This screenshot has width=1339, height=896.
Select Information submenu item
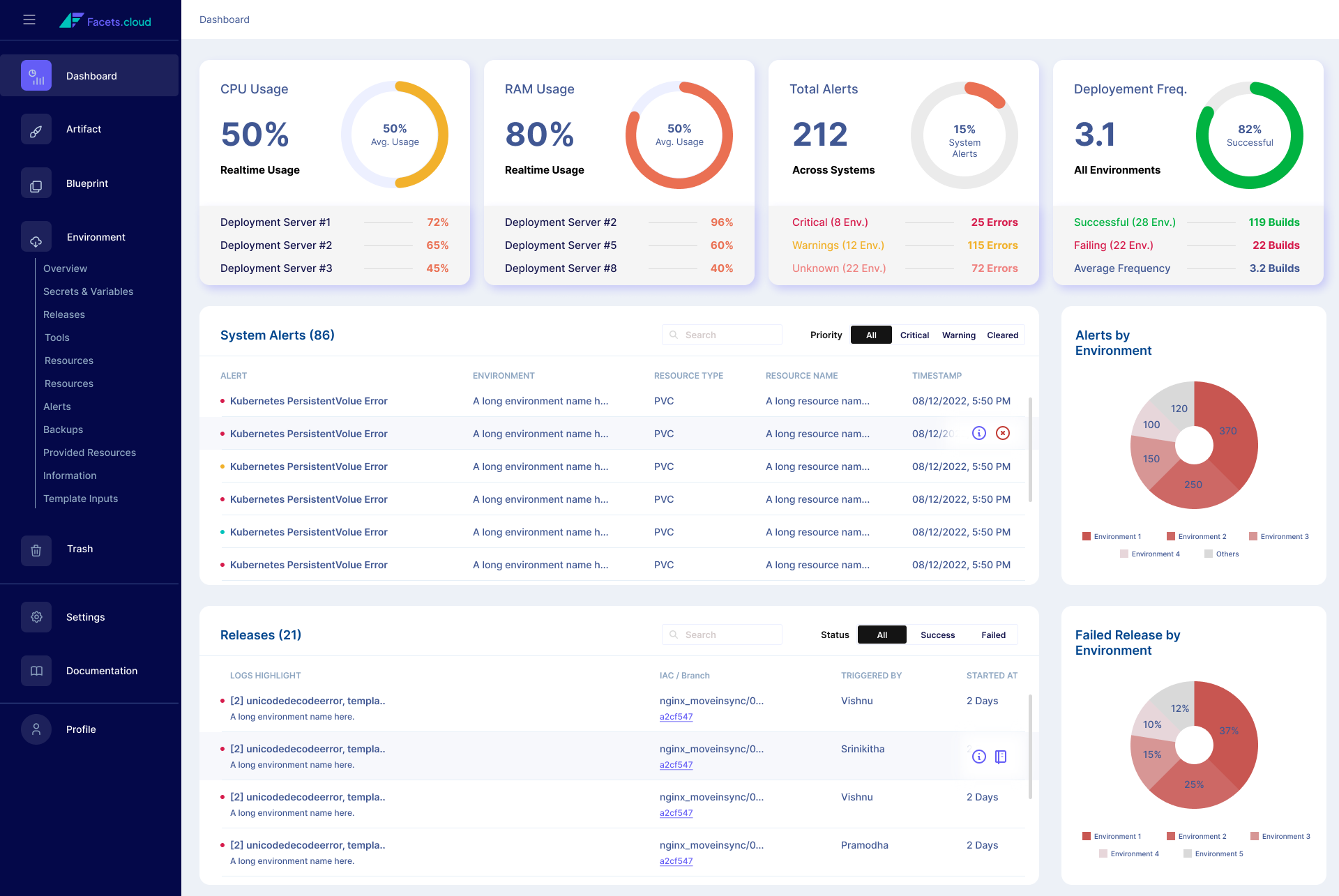tap(70, 476)
